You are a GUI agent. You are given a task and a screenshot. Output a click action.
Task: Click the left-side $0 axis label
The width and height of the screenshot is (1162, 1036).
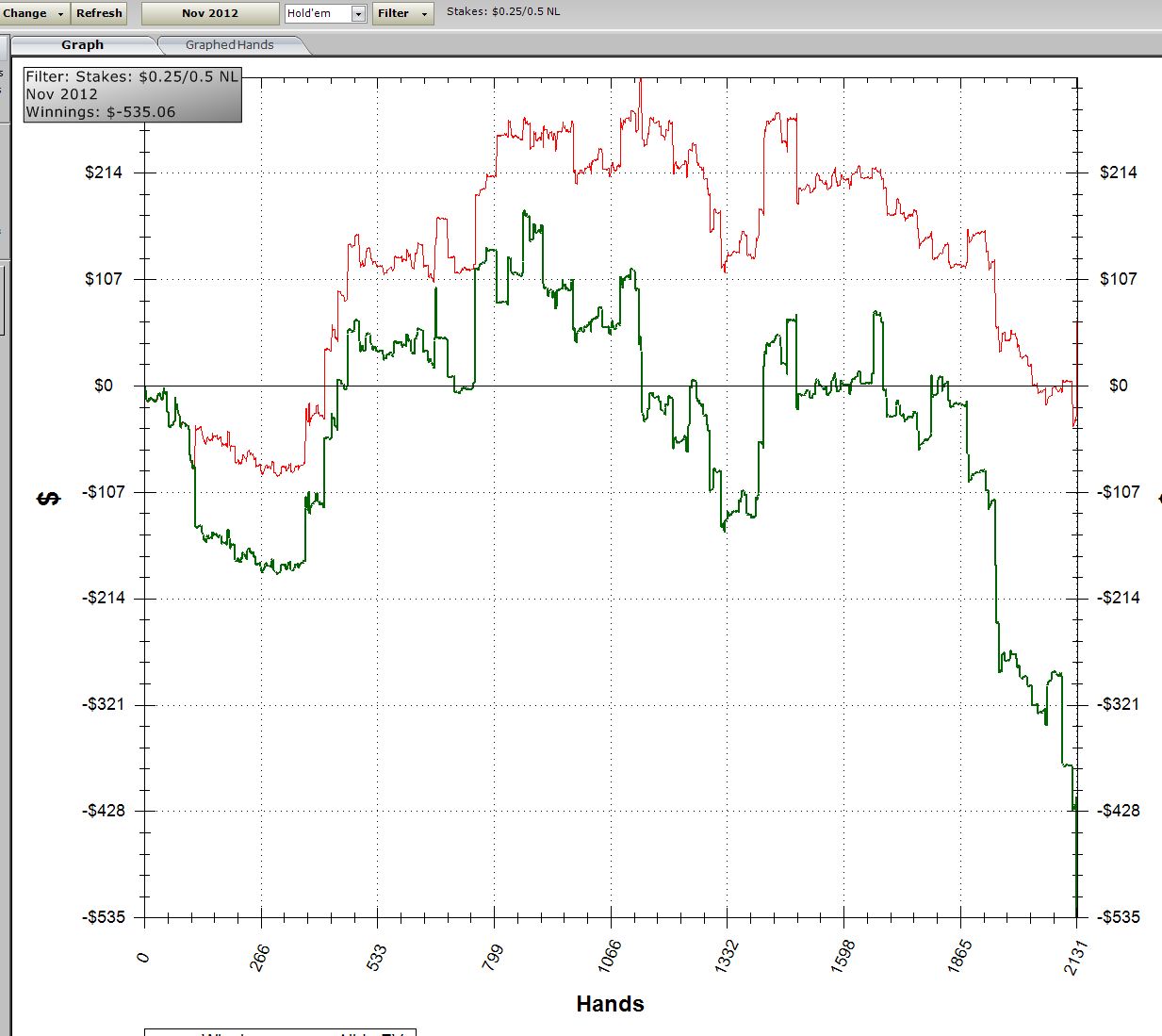coord(103,386)
